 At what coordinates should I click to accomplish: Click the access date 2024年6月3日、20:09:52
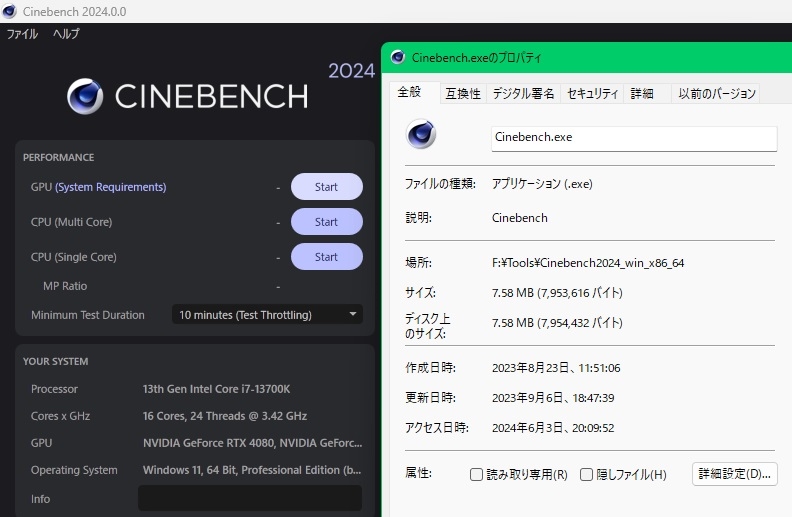pyautogui.click(x=553, y=428)
